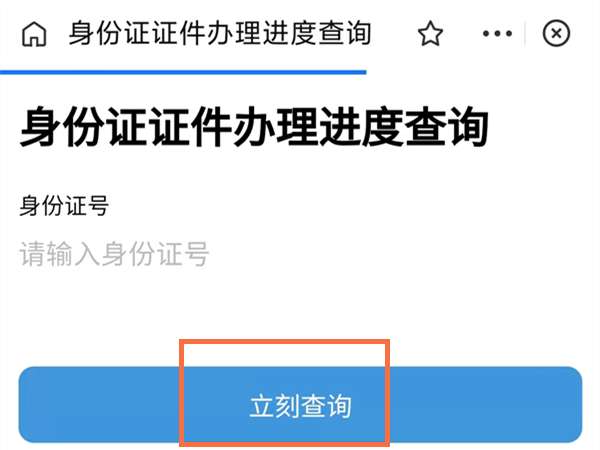Click the 立刻查询 button
Viewport: 600px width, 450px height.
[300, 405]
